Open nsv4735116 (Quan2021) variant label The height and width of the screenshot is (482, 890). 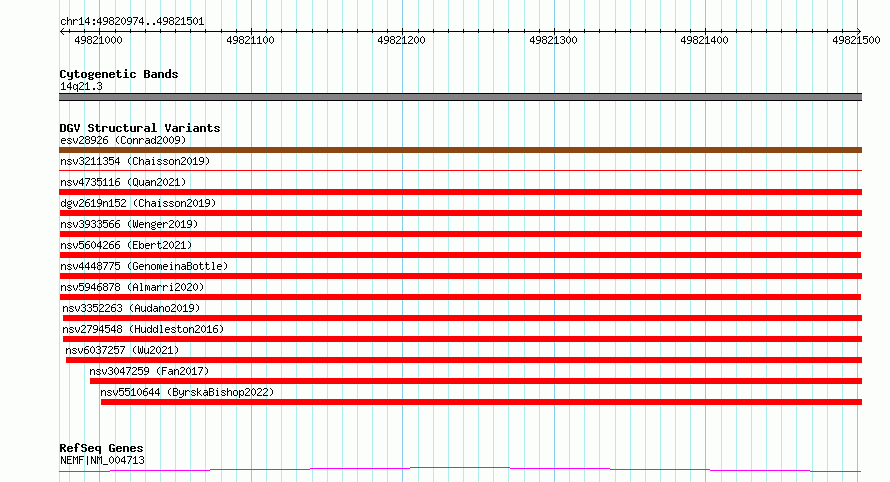click(x=123, y=182)
